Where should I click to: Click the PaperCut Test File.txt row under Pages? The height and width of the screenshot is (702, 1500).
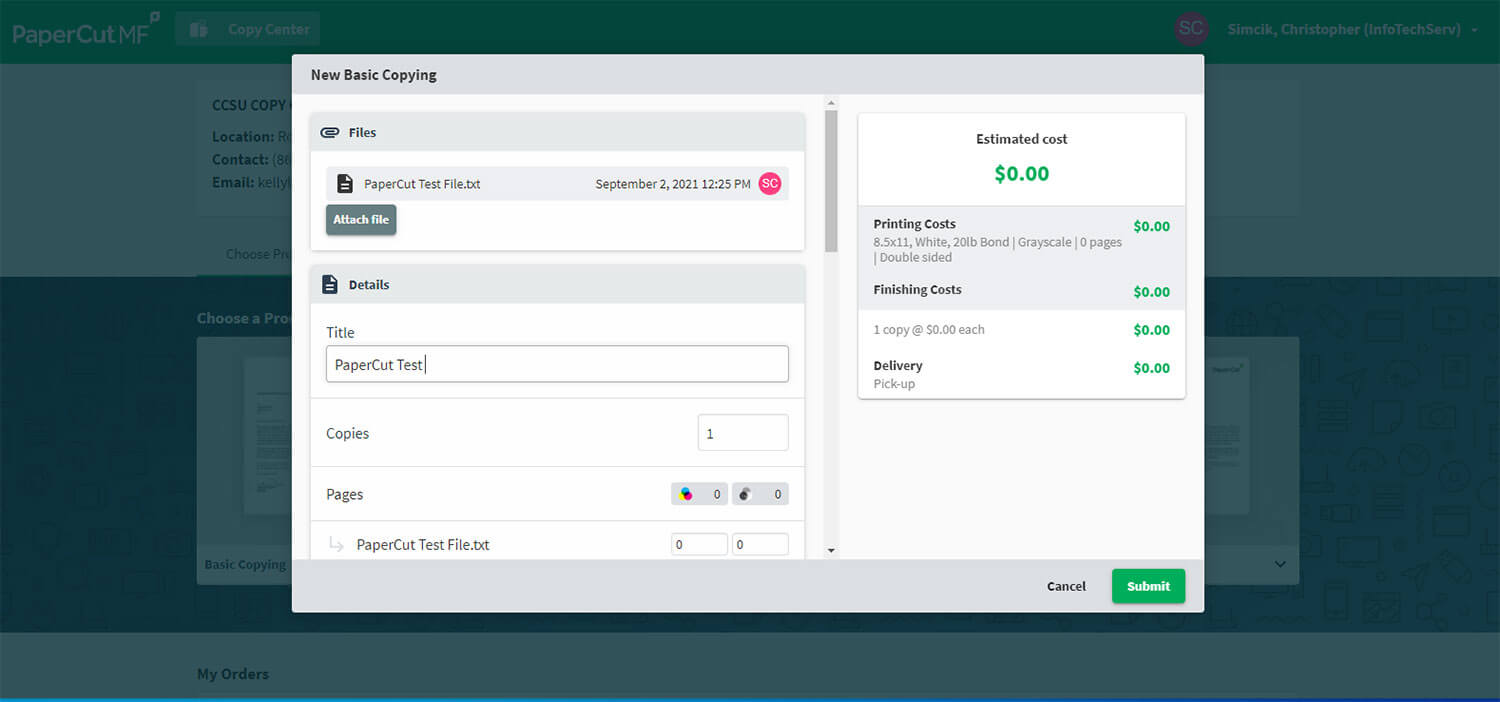pos(557,545)
